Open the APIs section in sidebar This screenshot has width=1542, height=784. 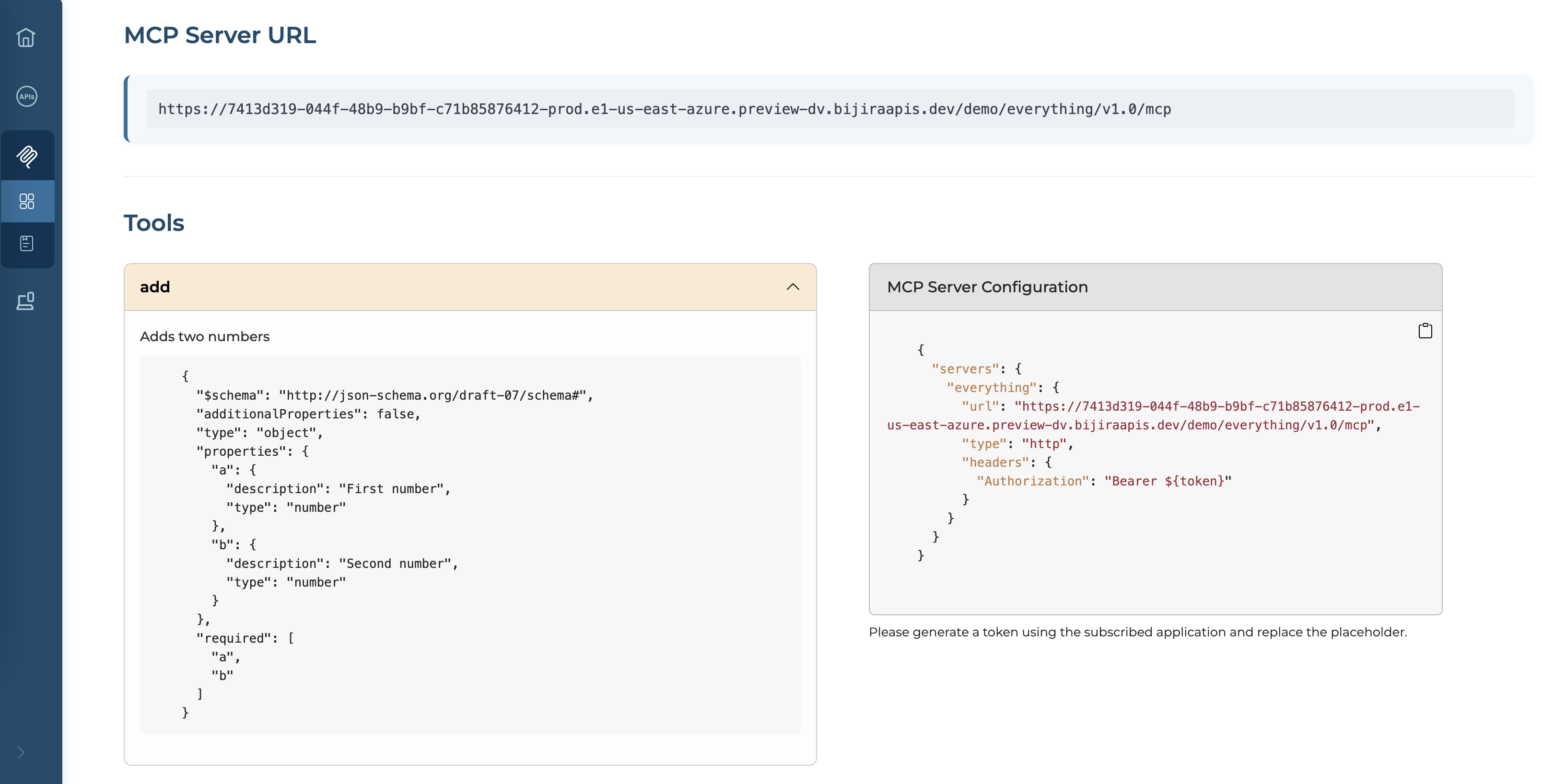(x=26, y=96)
